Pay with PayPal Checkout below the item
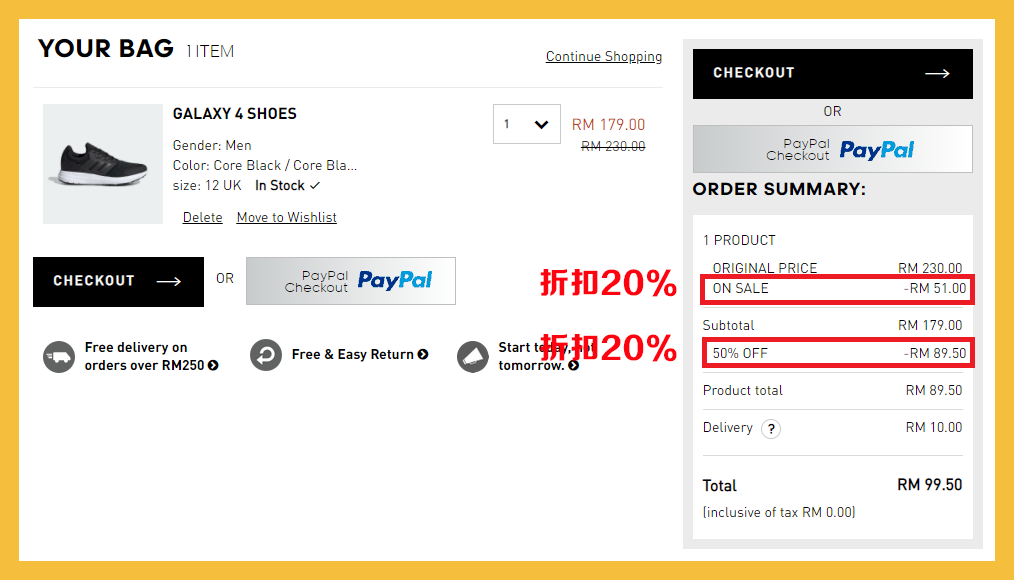 (x=350, y=281)
